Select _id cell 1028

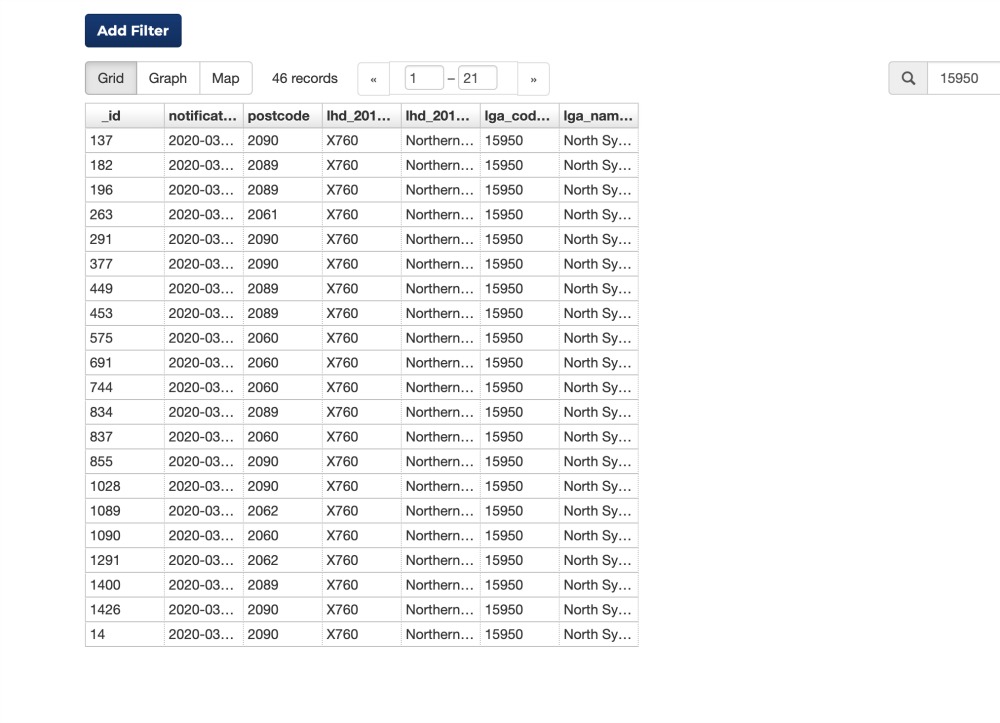pos(124,486)
